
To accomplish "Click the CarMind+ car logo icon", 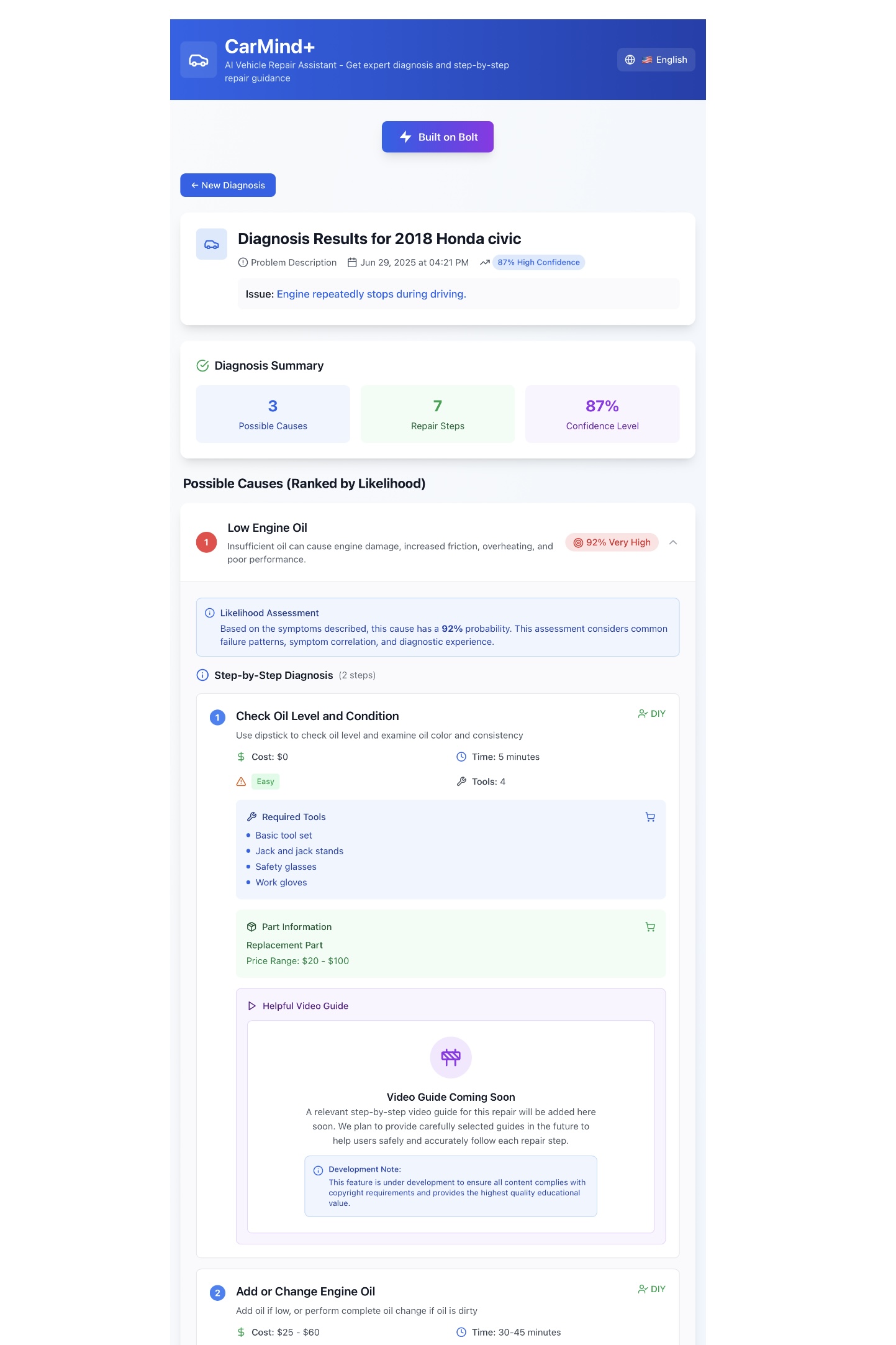I will coord(199,60).
